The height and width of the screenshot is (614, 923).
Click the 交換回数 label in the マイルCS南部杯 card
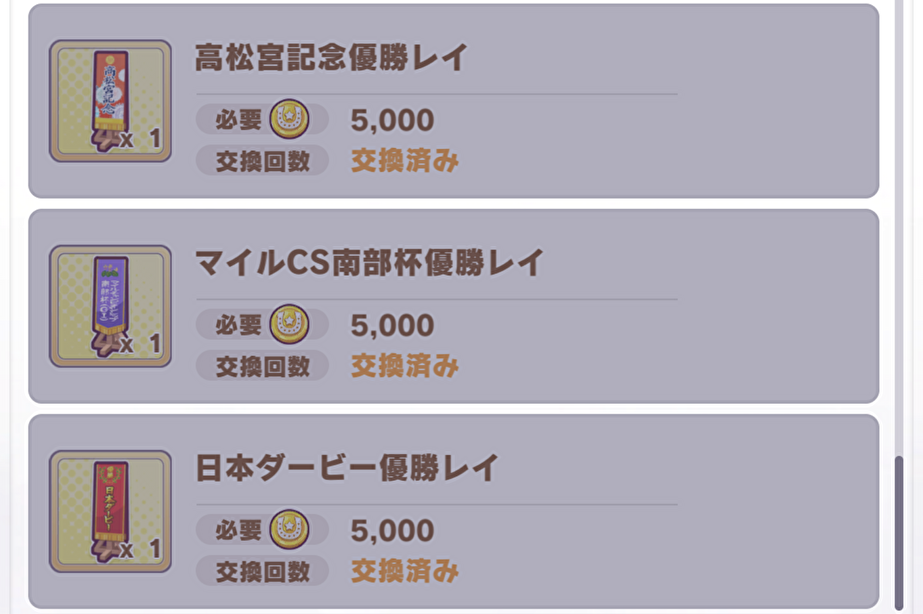point(262,366)
